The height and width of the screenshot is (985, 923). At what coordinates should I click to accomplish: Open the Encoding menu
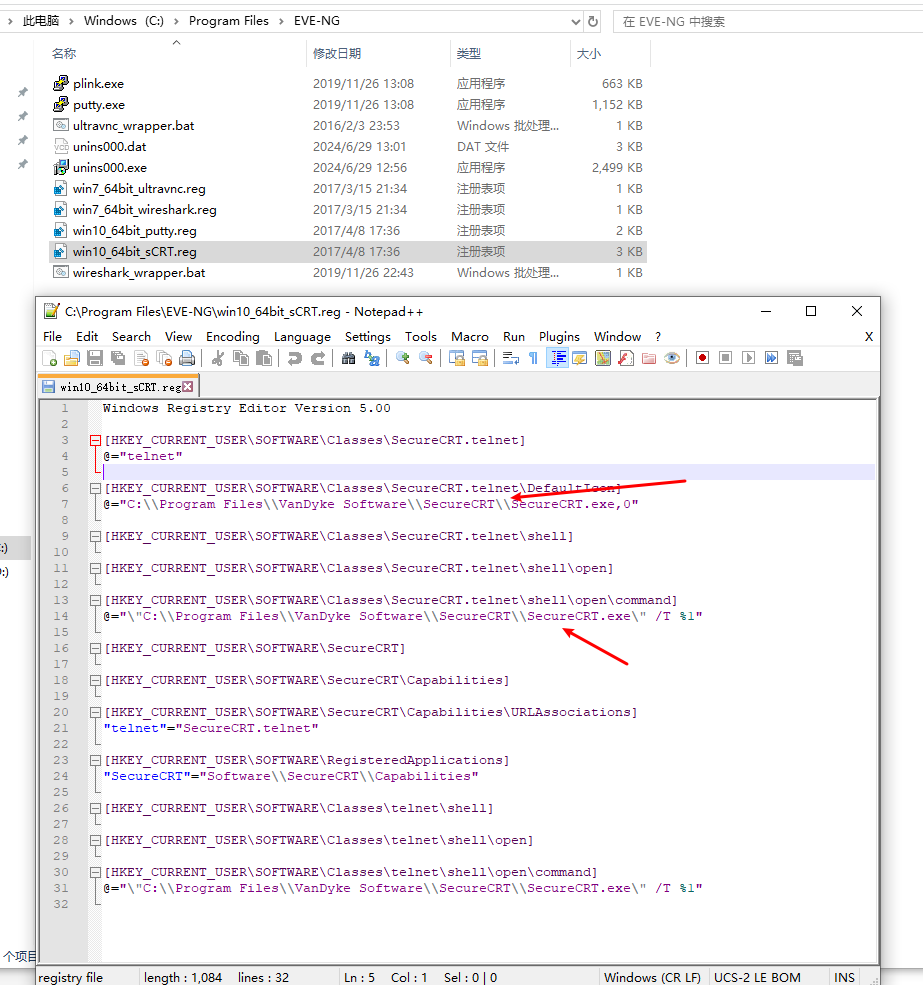tap(232, 337)
